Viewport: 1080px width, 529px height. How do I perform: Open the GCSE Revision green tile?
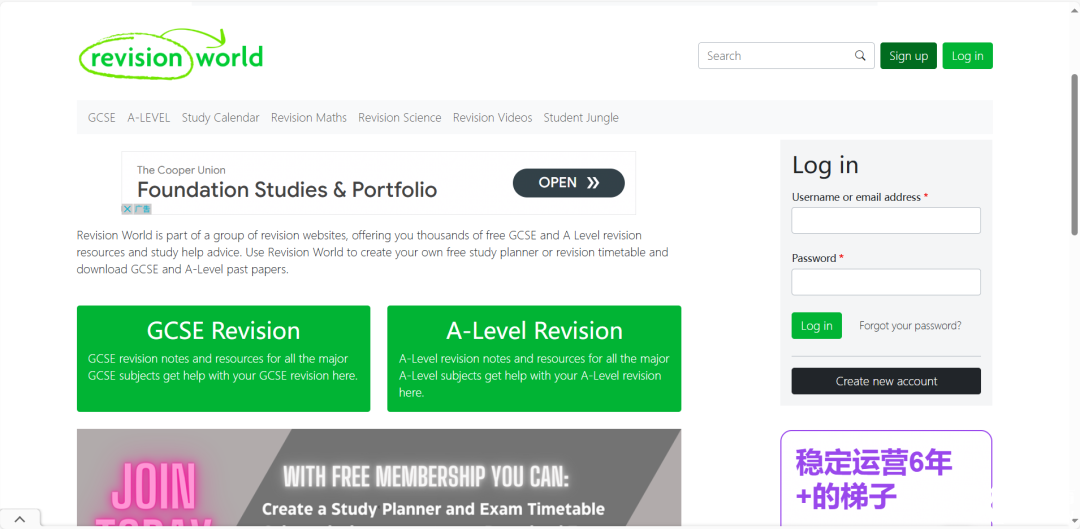(x=223, y=358)
